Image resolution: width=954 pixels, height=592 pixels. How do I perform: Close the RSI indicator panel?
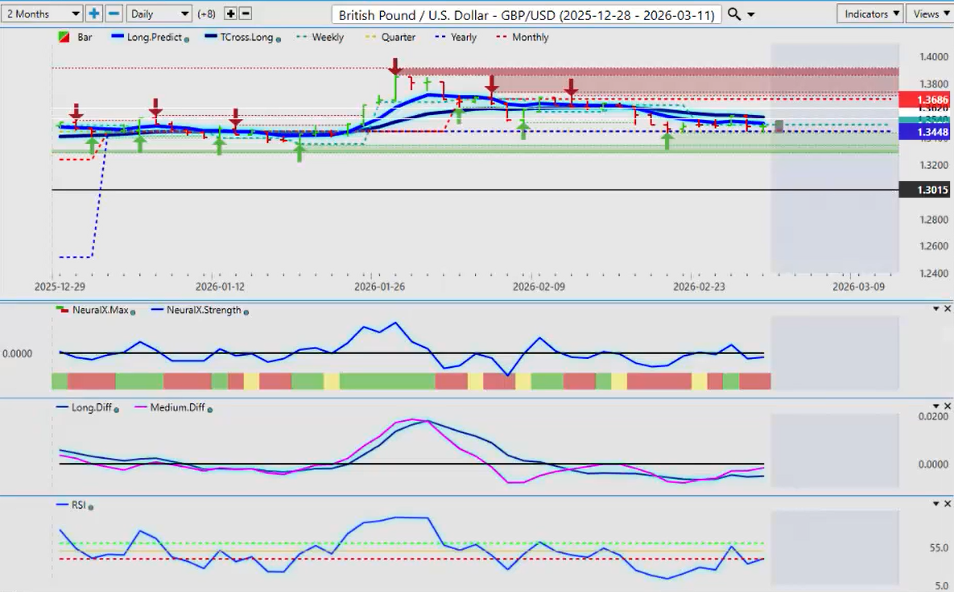click(x=947, y=505)
